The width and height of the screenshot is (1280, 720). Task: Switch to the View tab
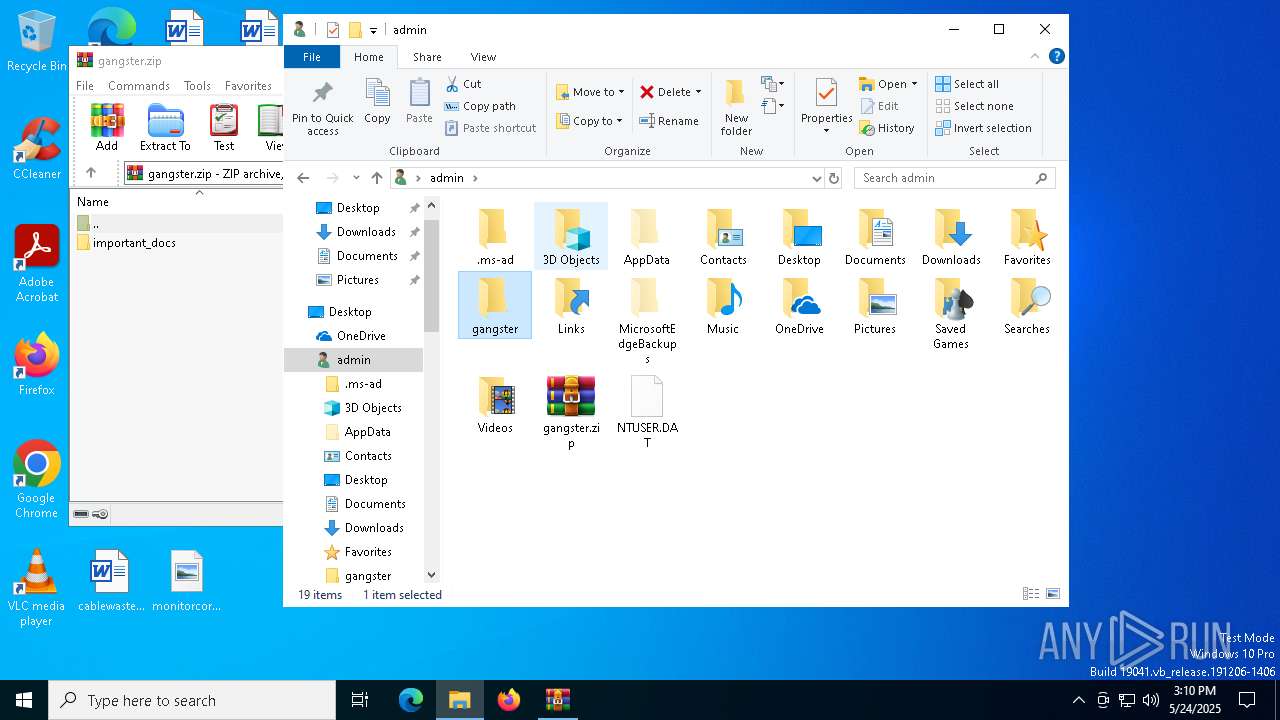(483, 57)
